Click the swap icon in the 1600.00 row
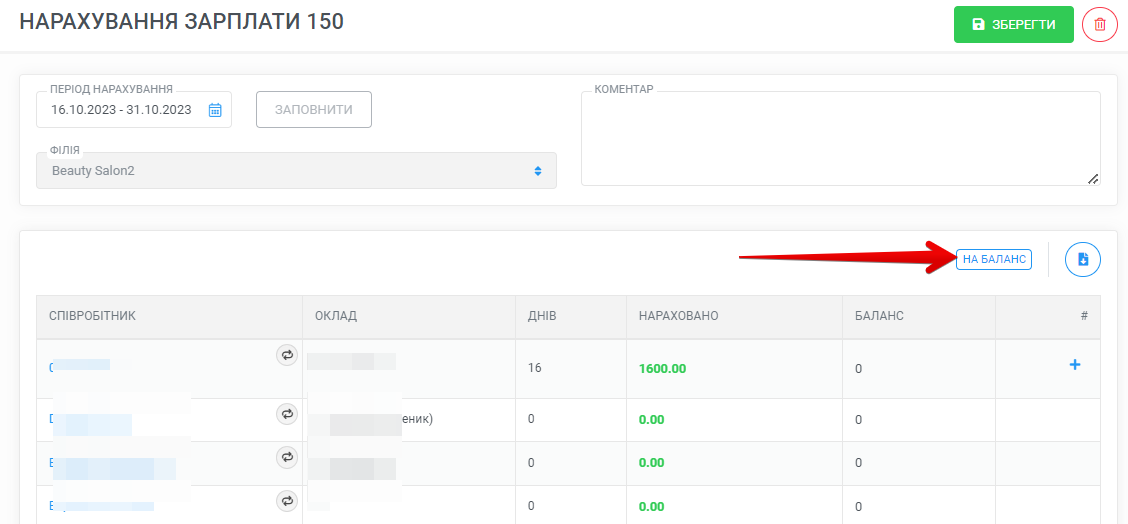The image size is (1128, 524). click(287, 354)
